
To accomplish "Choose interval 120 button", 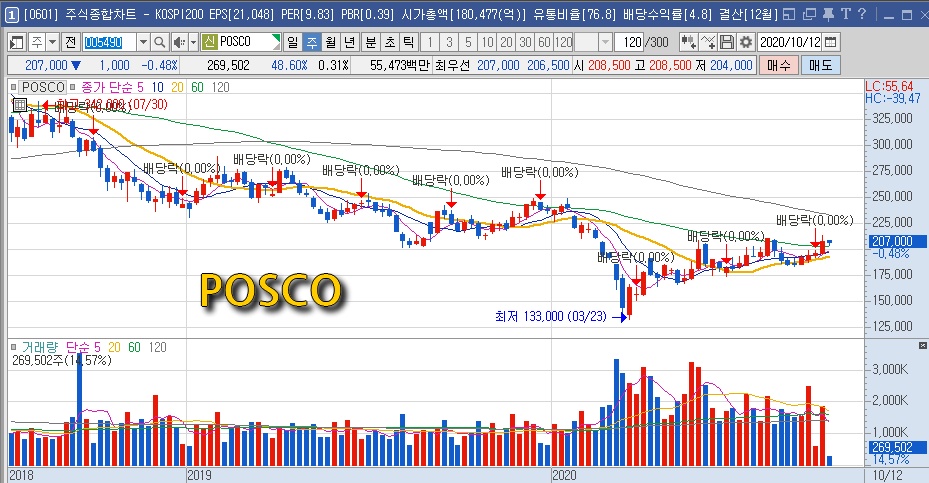I will 563,42.
